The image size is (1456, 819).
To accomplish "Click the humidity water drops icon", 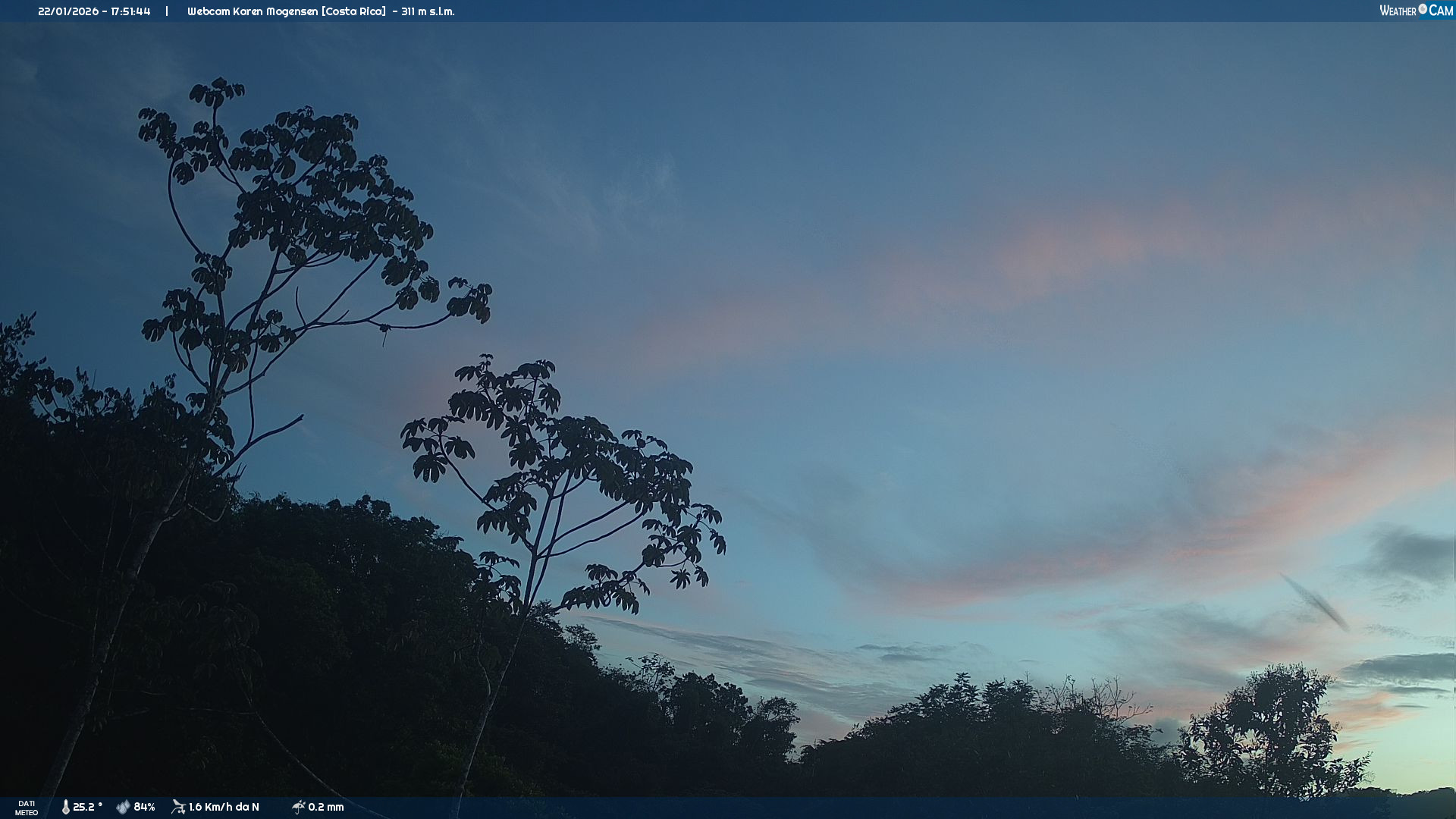I will (123, 807).
